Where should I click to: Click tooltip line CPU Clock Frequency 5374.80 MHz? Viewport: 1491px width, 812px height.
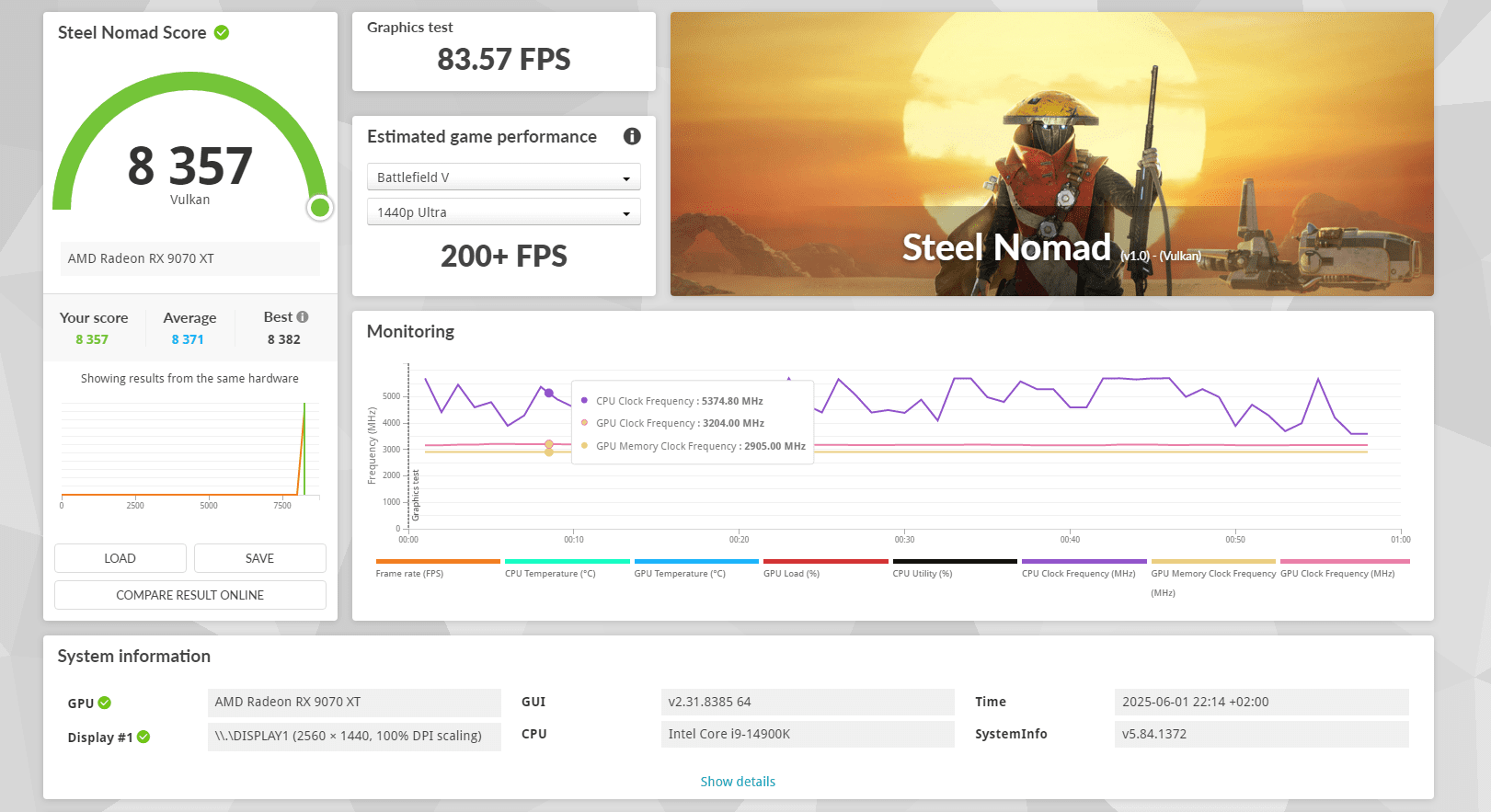coord(679,401)
